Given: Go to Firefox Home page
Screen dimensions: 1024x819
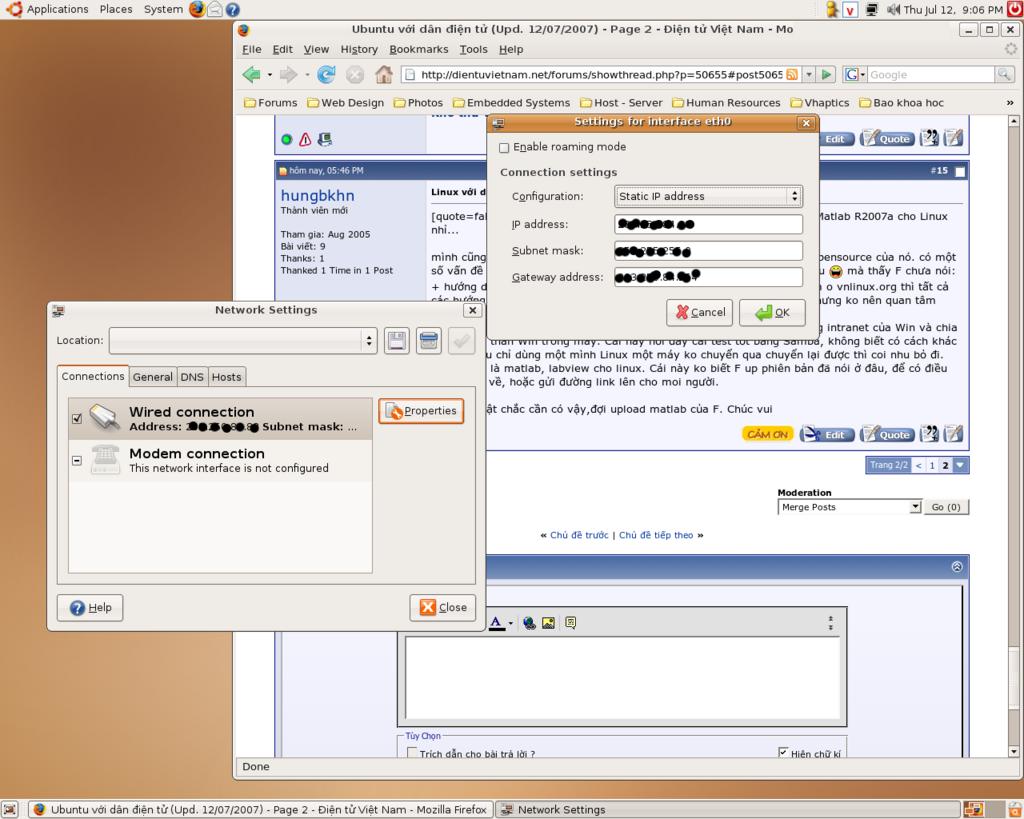Looking at the screenshot, I should coord(384,74).
